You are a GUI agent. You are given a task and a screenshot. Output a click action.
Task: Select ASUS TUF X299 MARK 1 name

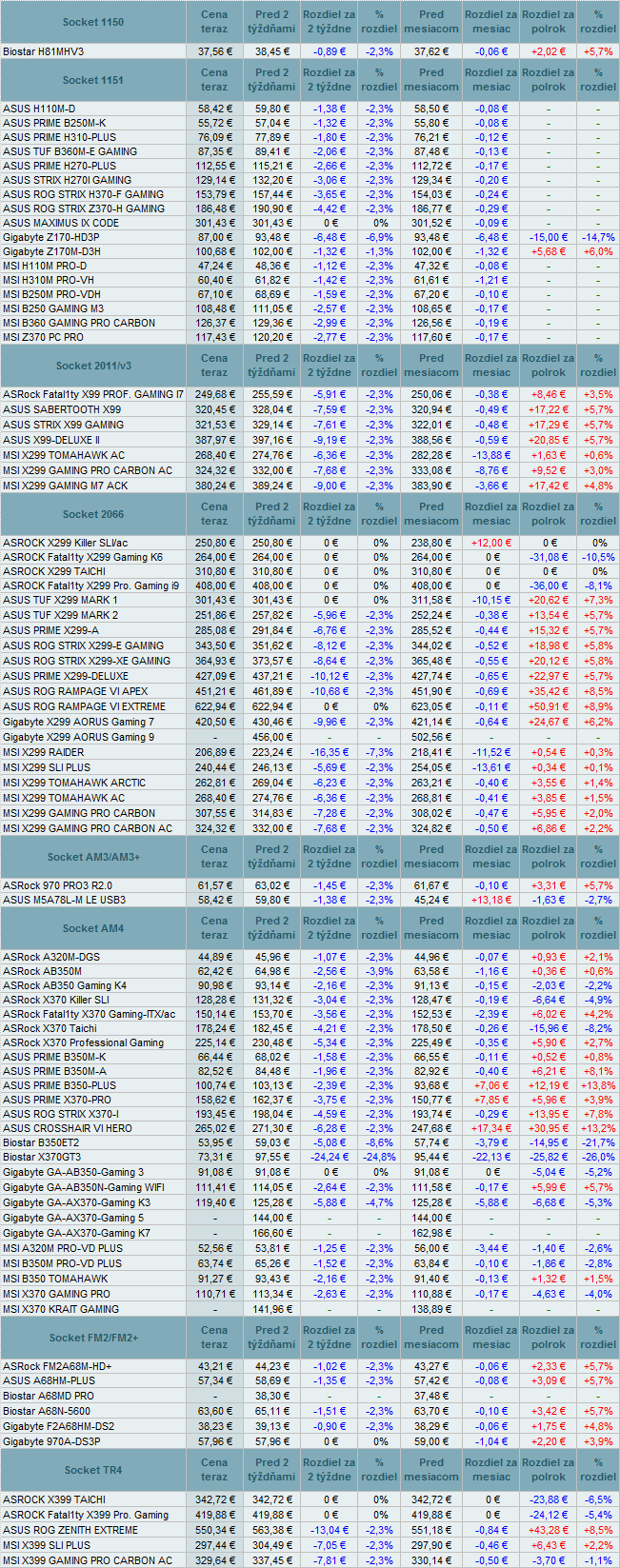[x=60, y=600]
